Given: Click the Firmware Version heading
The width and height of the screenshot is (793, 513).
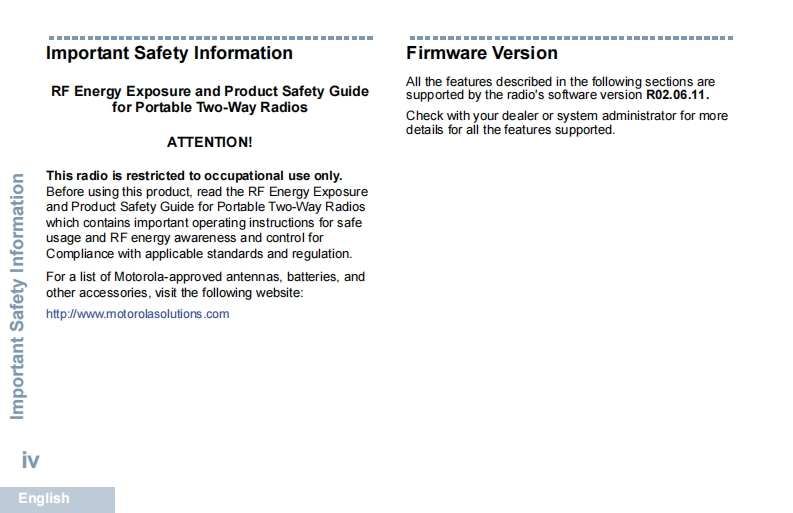Looking at the screenshot, I should click(482, 53).
